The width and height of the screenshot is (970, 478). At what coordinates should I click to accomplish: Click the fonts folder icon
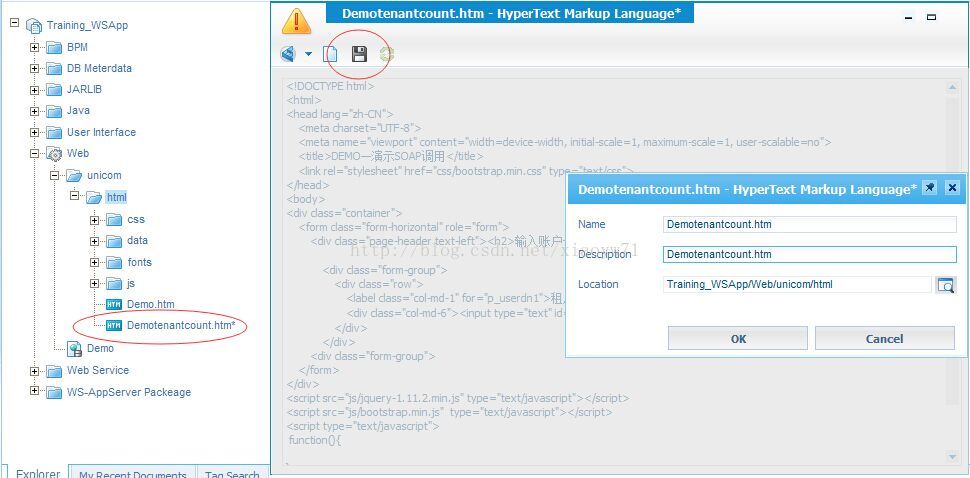(x=114, y=263)
